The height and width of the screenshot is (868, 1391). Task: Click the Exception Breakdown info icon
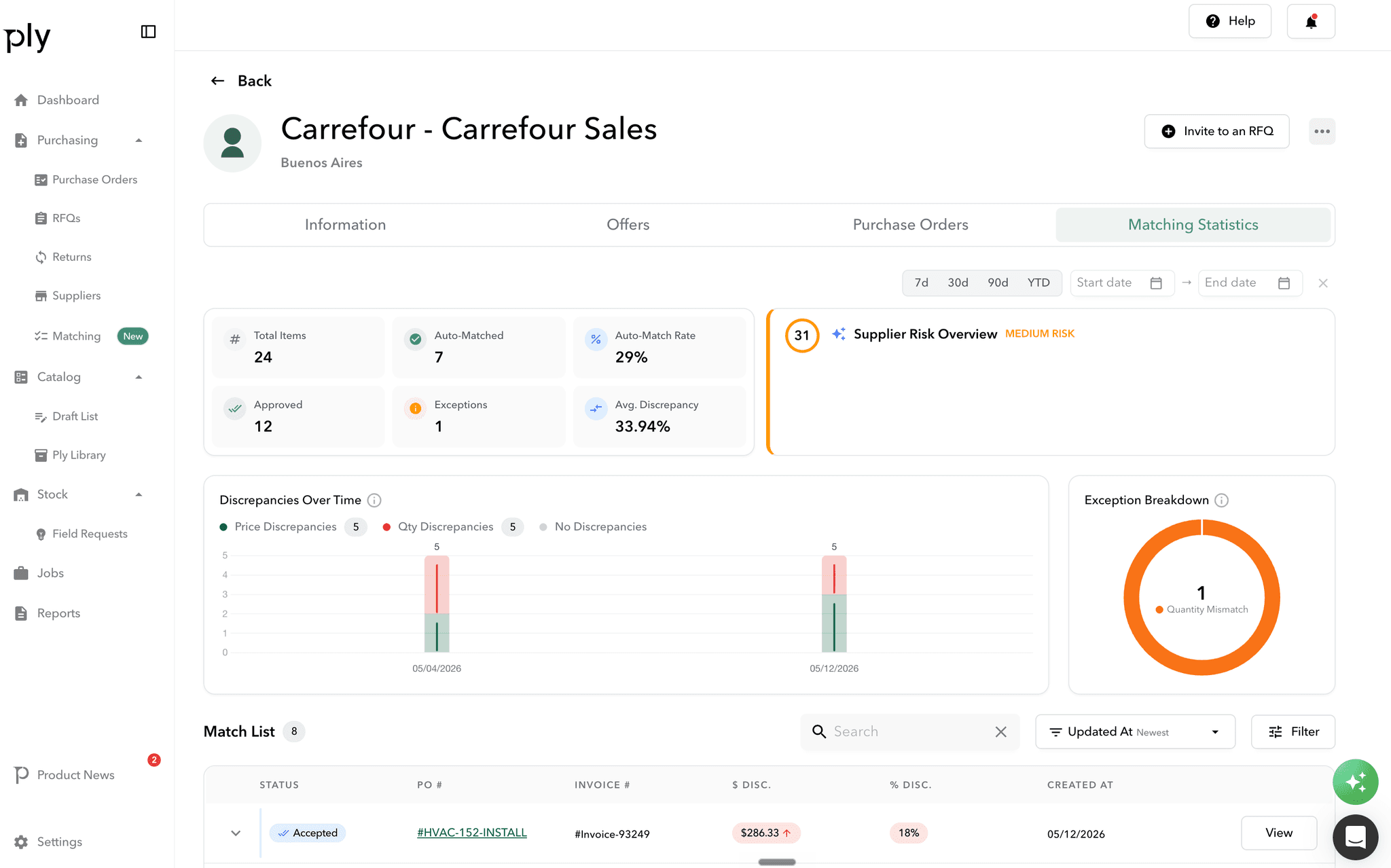tap(1221, 501)
